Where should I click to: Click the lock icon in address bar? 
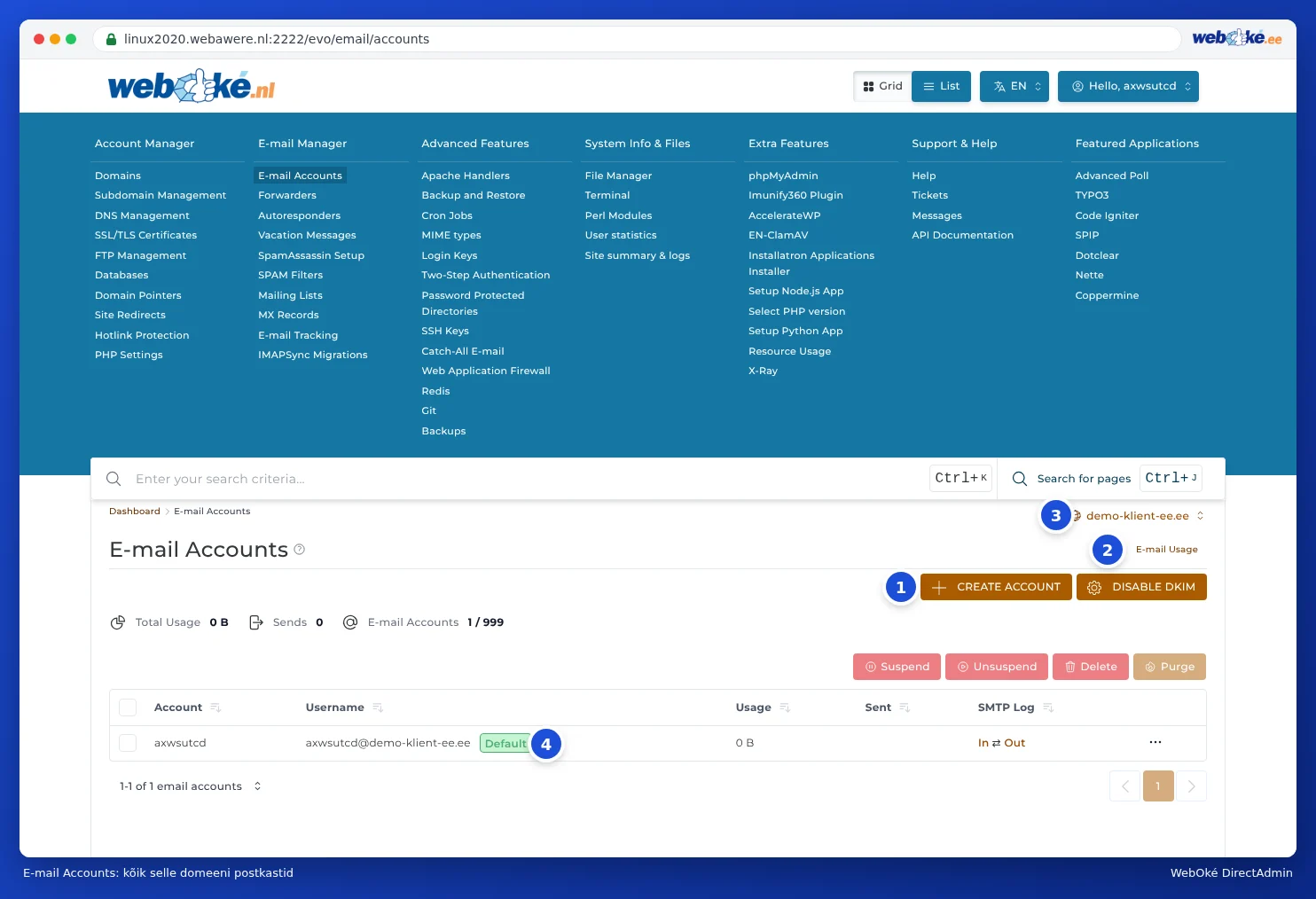click(x=111, y=39)
